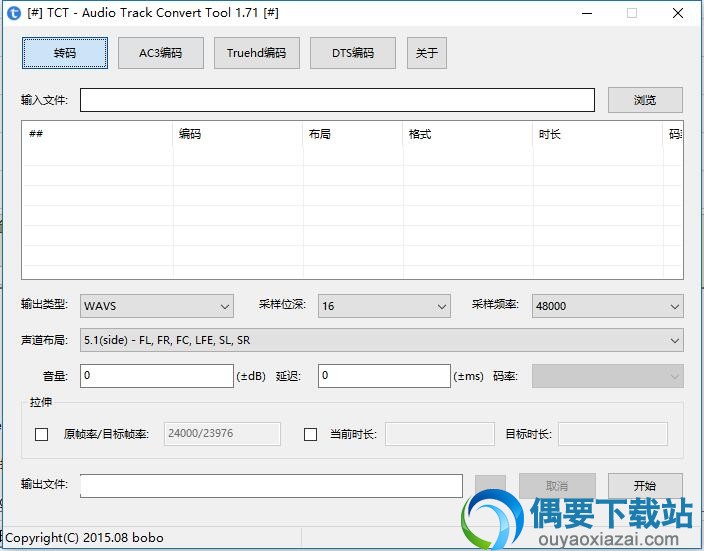
Task: Open the 采样位深 dropdown showing 16
Action: (384, 306)
